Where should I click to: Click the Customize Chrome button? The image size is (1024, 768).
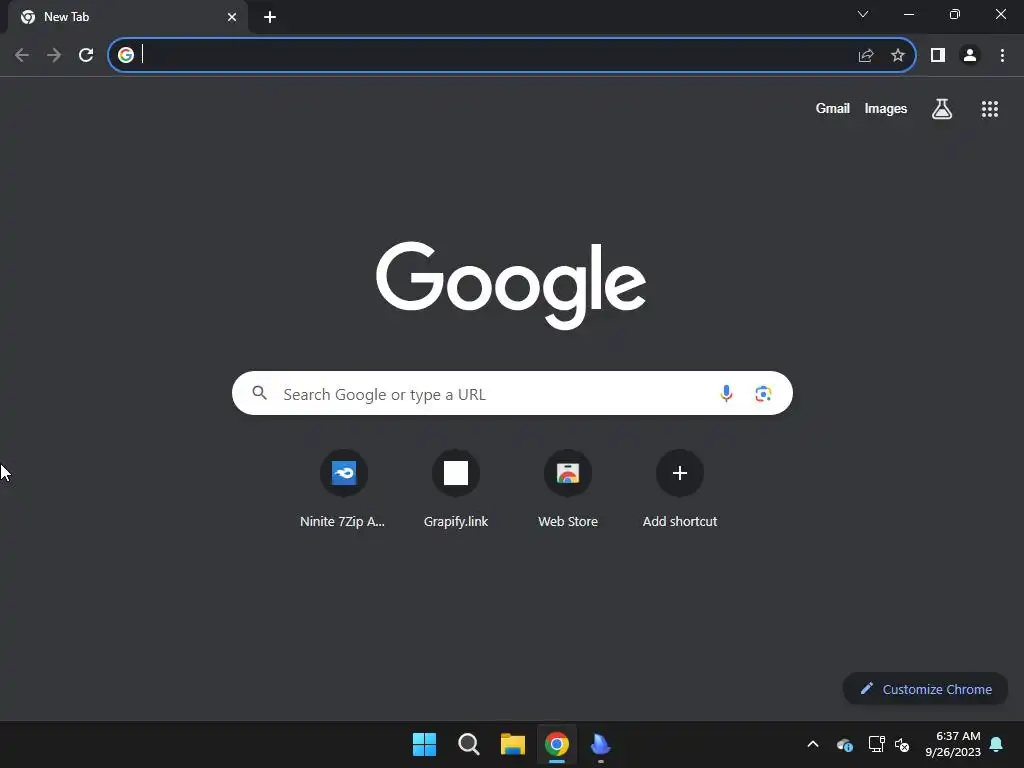[x=925, y=689]
